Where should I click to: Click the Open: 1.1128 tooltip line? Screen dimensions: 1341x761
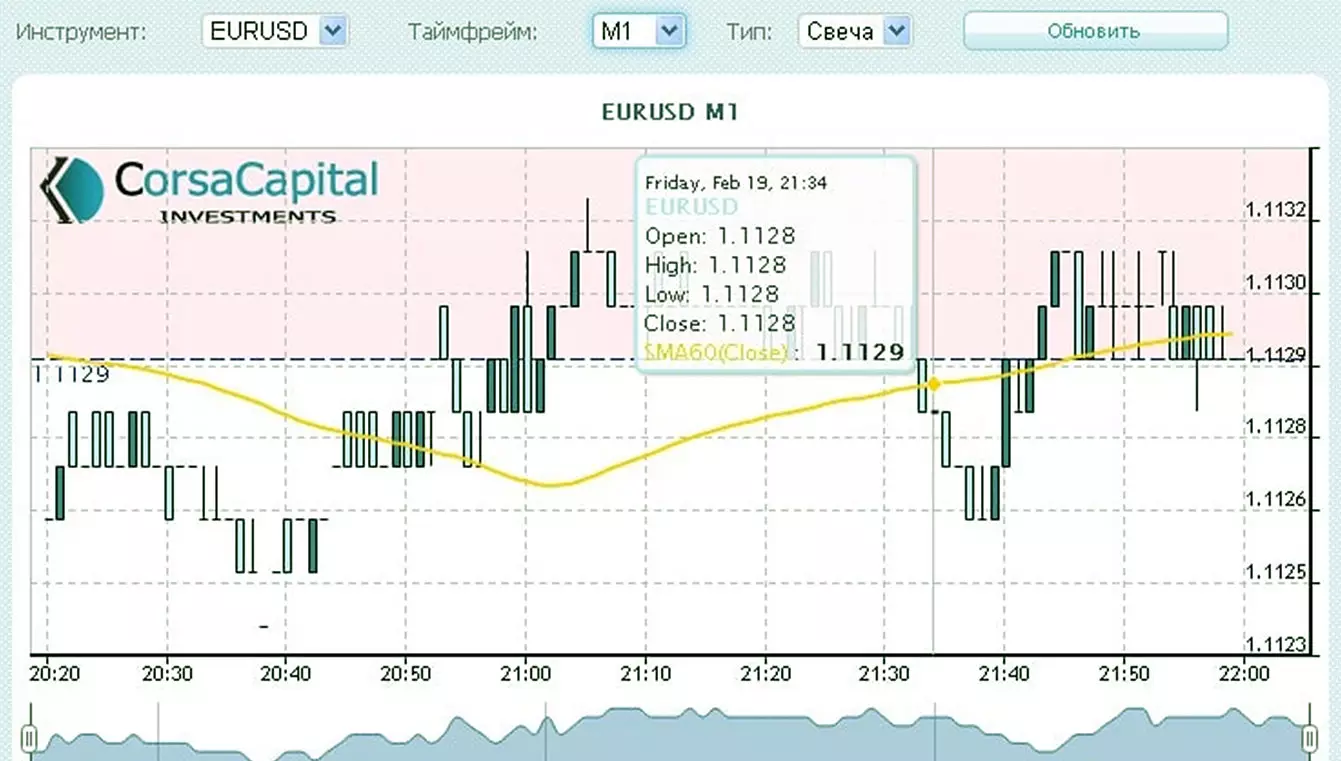coord(720,236)
